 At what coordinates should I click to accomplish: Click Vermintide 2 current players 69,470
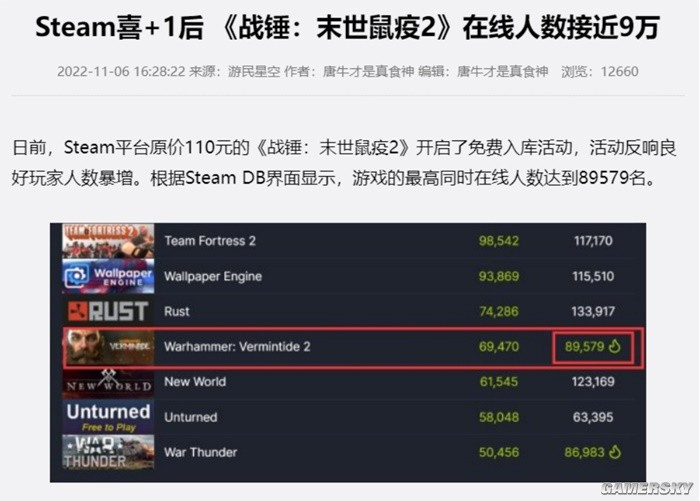[x=499, y=347]
